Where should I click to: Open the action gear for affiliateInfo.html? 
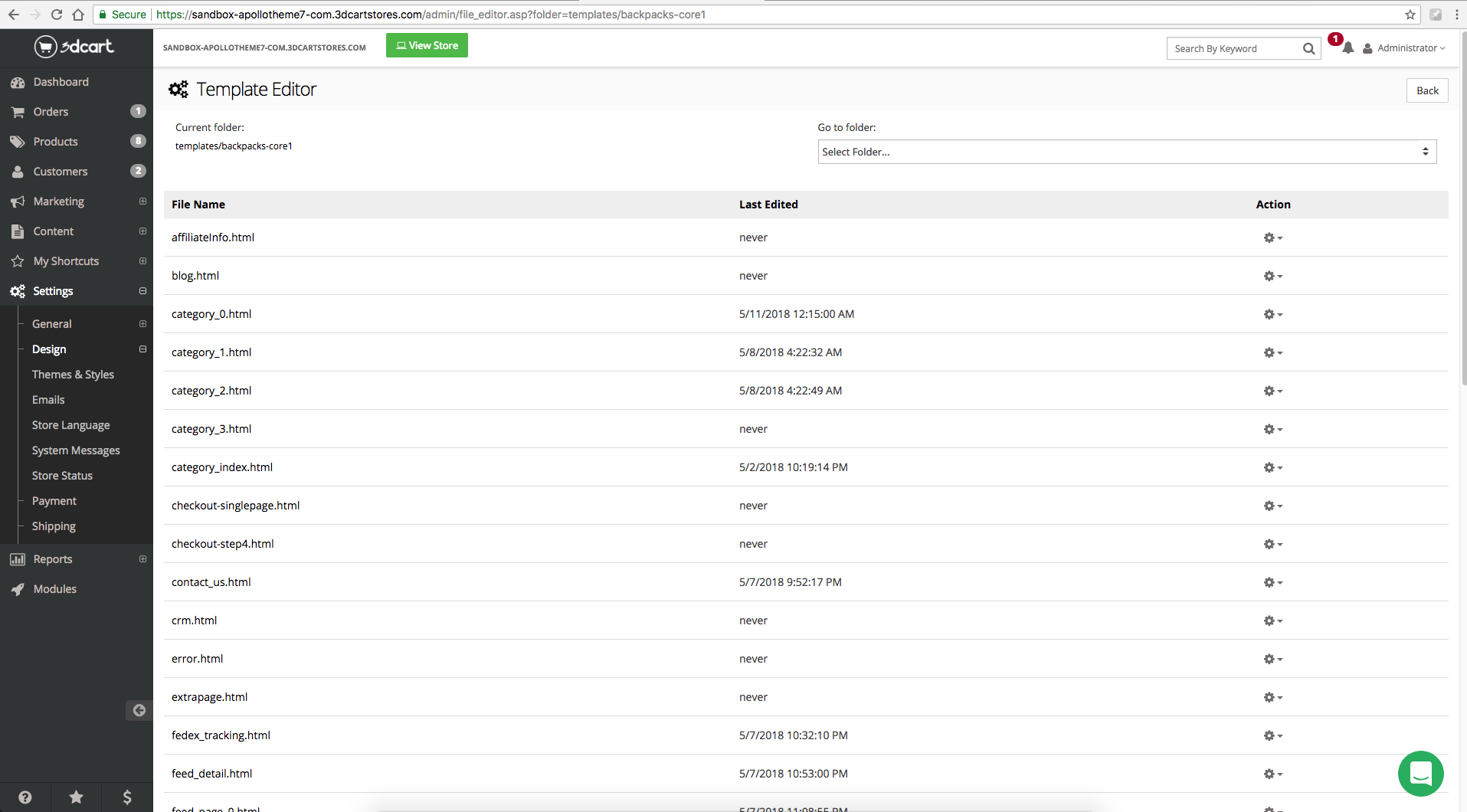coord(1272,237)
